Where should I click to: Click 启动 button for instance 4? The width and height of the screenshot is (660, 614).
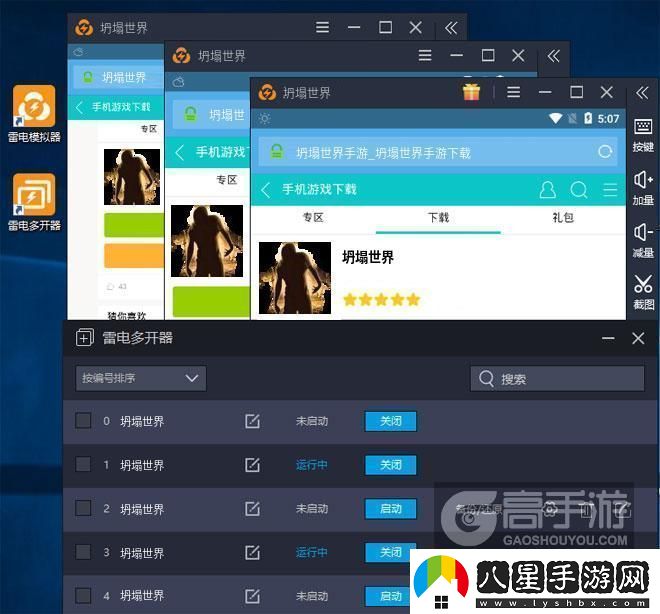click(388, 596)
